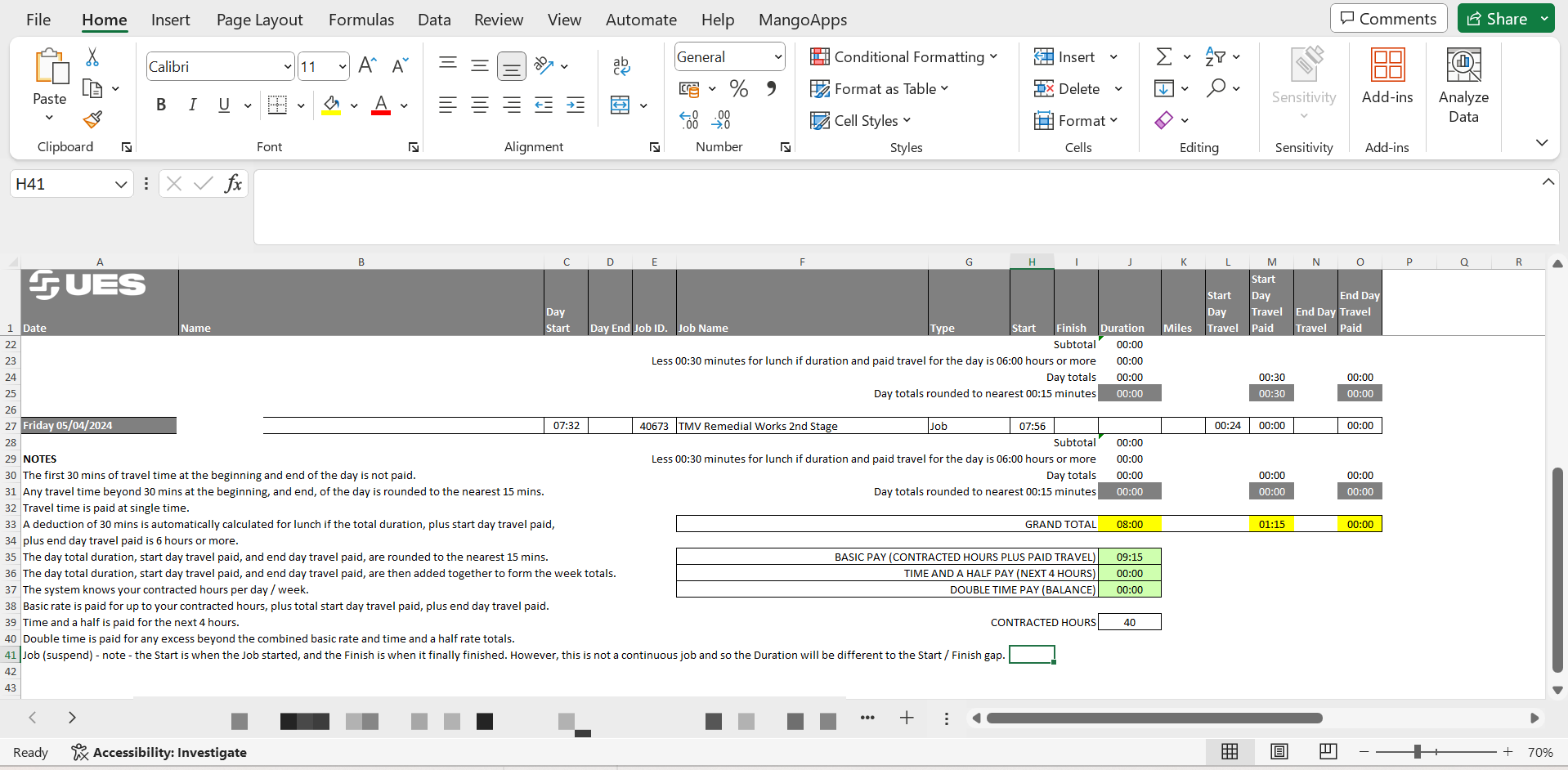The height and width of the screenshot is (770, 1568).
Task: Open the Paste options arrow
Action: 49,118
